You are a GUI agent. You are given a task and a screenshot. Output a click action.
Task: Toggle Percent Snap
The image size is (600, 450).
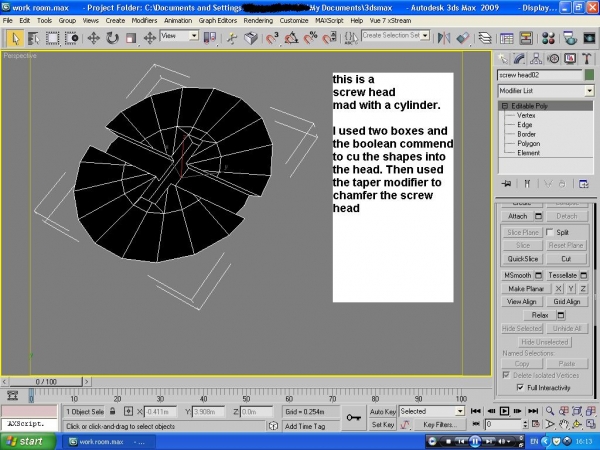[310, 38]
